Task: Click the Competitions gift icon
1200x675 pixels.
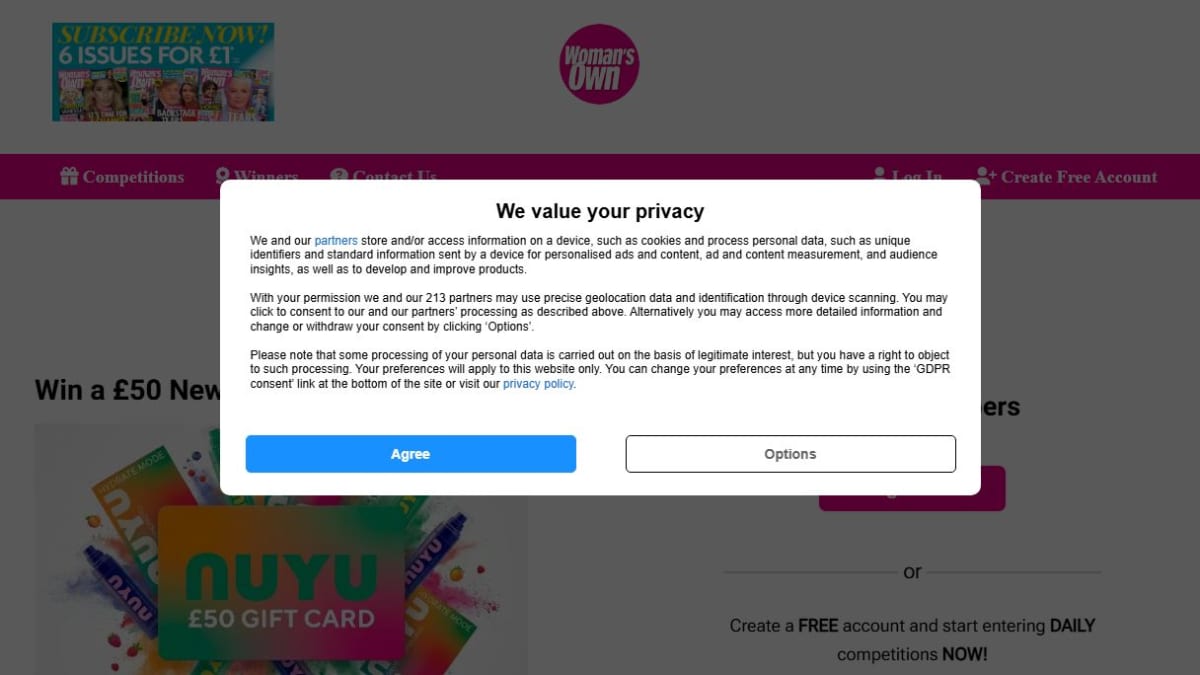Action: click(x=69, y=176)
